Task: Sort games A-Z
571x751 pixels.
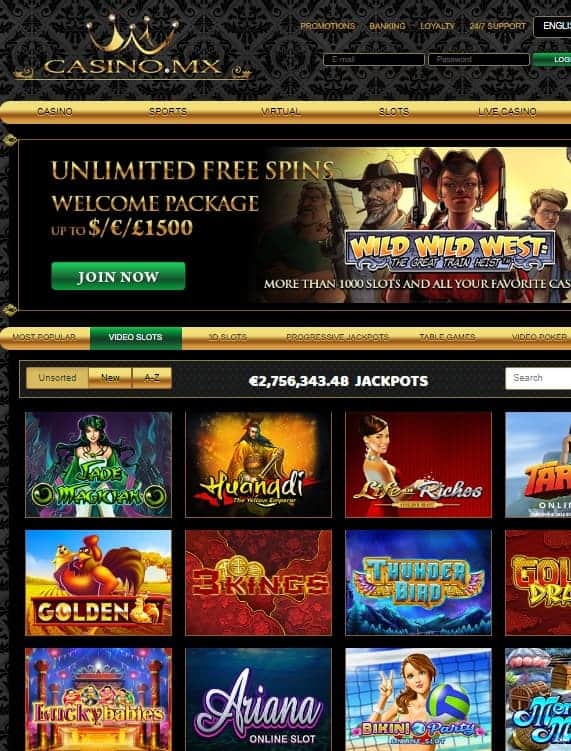Action: pos(152,378)
